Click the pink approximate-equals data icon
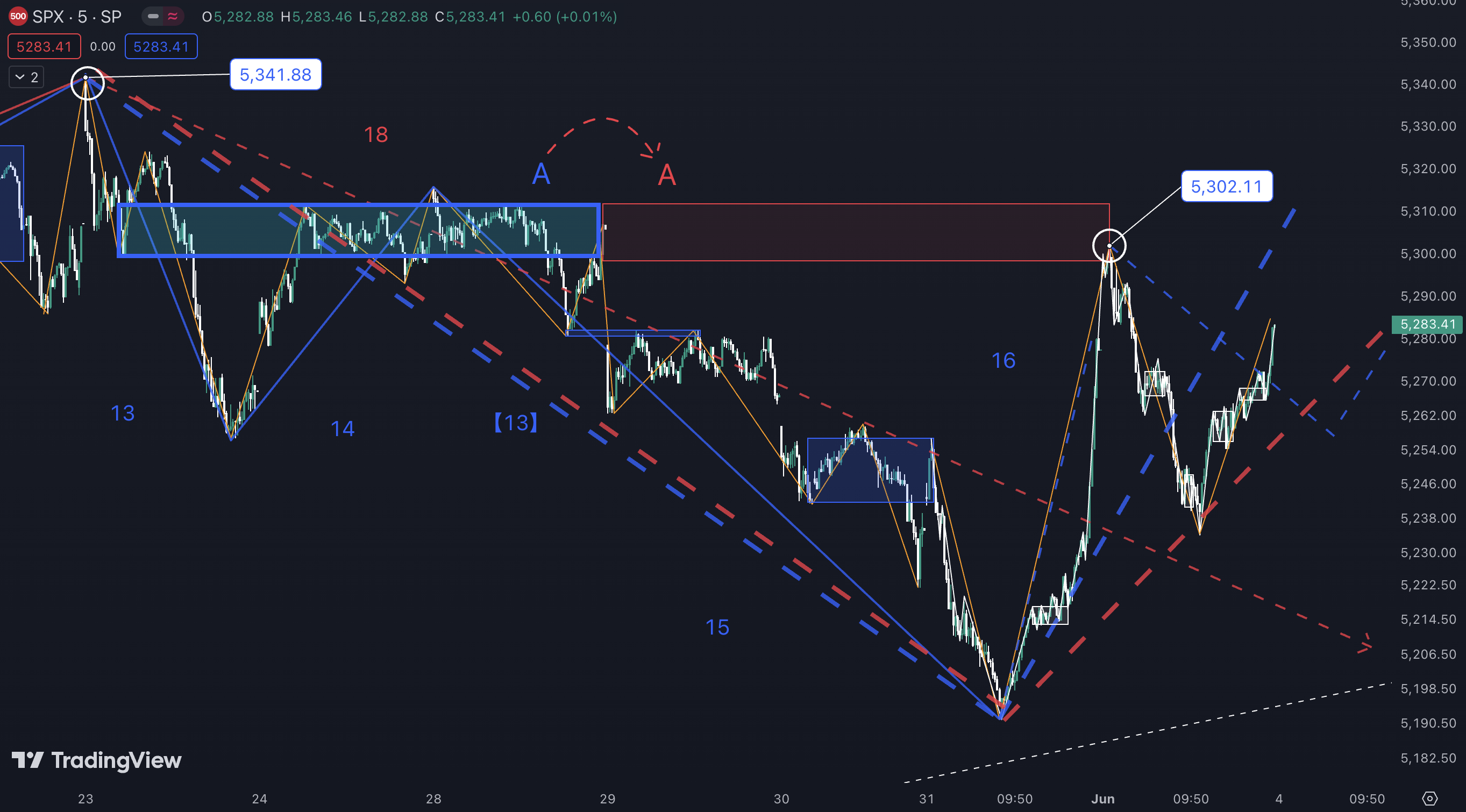This screenshot has width=1466, height=812. [x=173, y=17]
